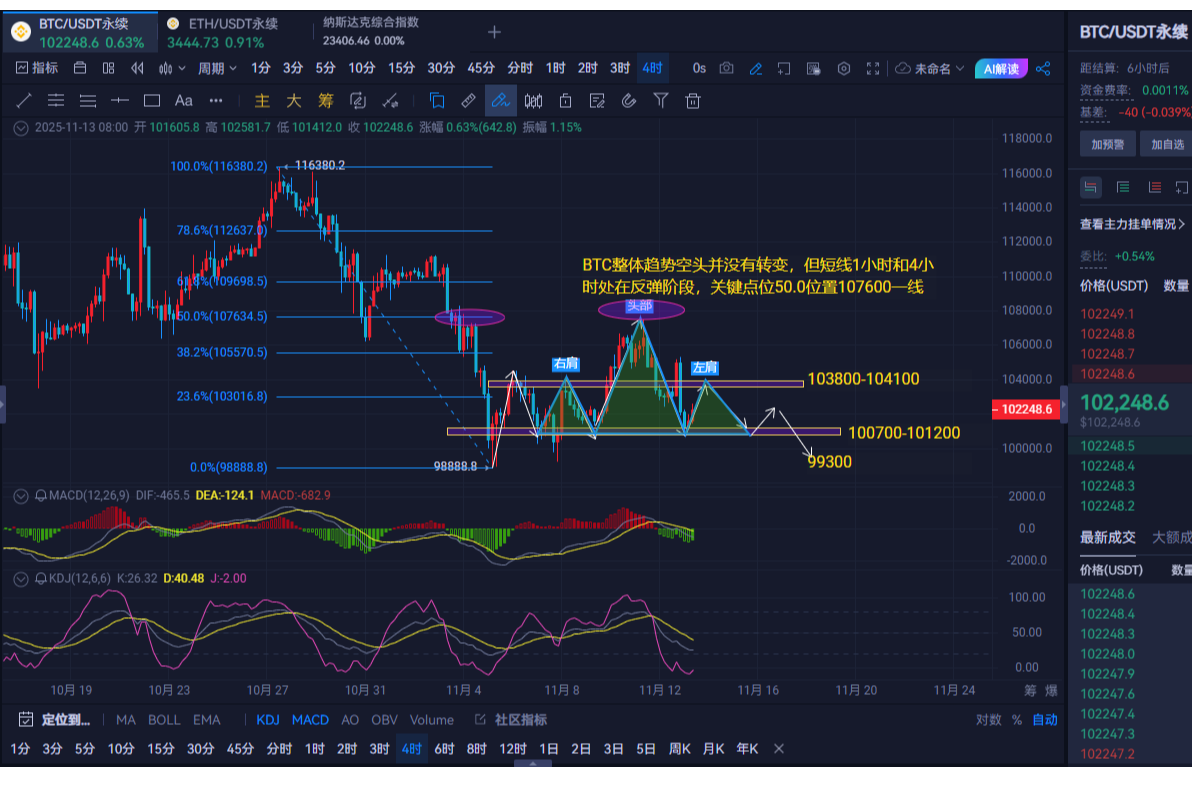Collapse the MACD indicator pane

20,495
